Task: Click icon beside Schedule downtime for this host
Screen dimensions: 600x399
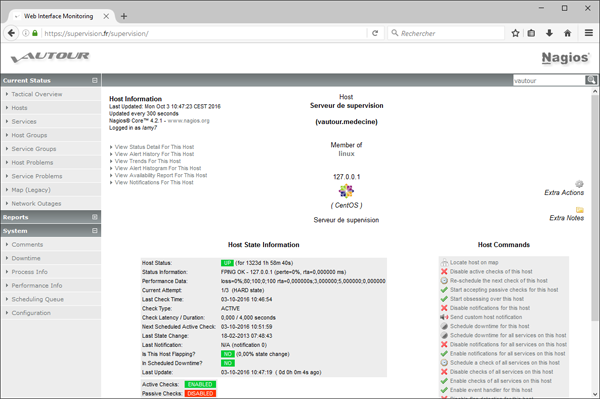Action: point(444,326)
